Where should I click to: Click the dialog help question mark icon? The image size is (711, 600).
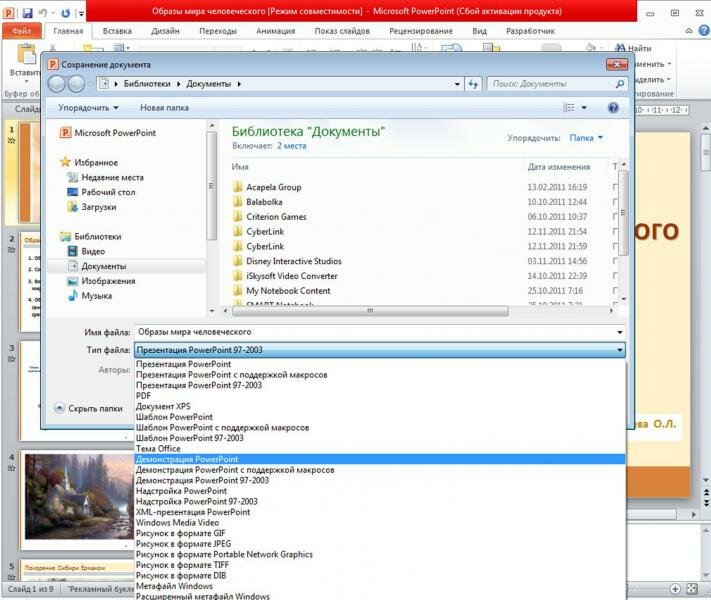coord(613,107)
